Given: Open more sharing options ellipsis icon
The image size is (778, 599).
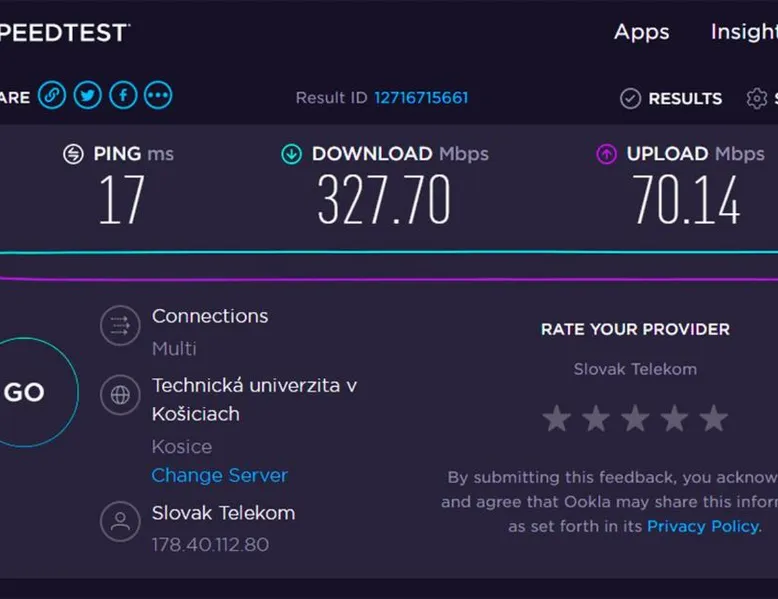Looking at the screenshot, I should coord(158,95).
